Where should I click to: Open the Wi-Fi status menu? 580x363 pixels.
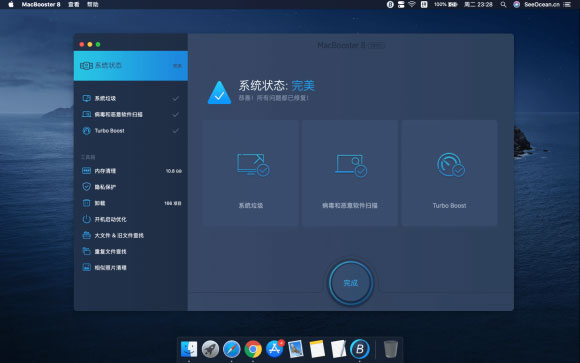pos(412,4)
